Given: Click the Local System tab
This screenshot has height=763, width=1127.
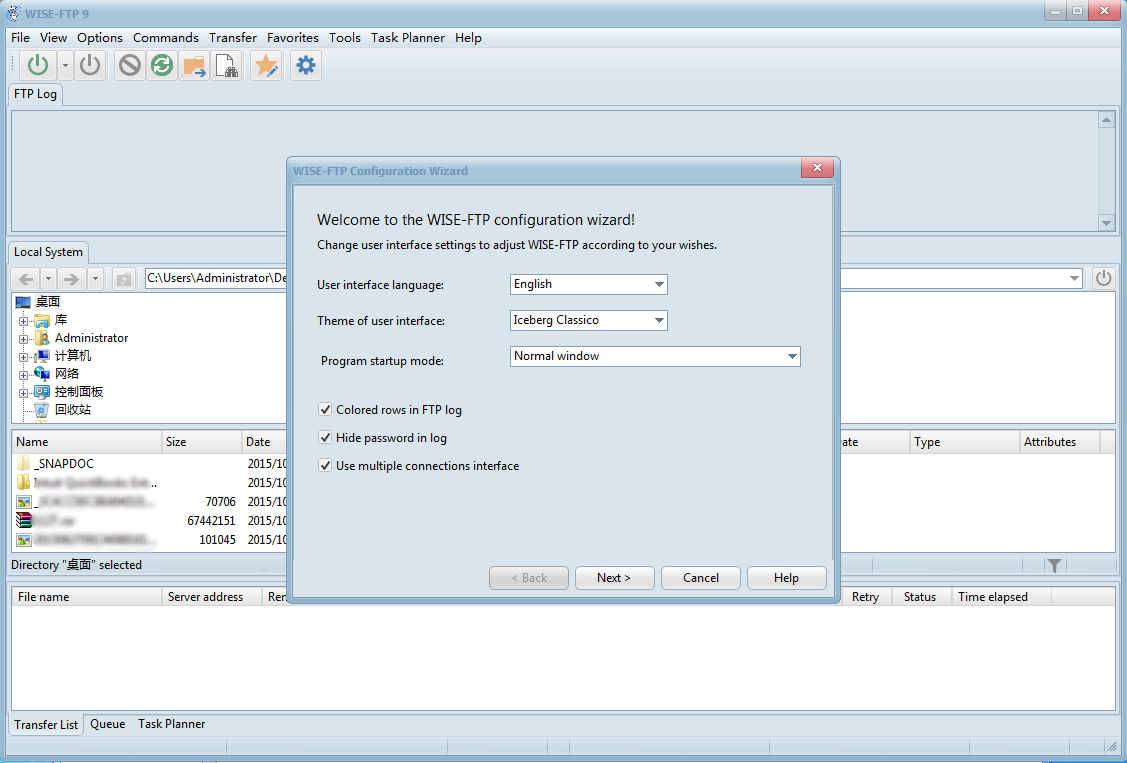Looking at the screenshot, I should click(x=48, y=252).
